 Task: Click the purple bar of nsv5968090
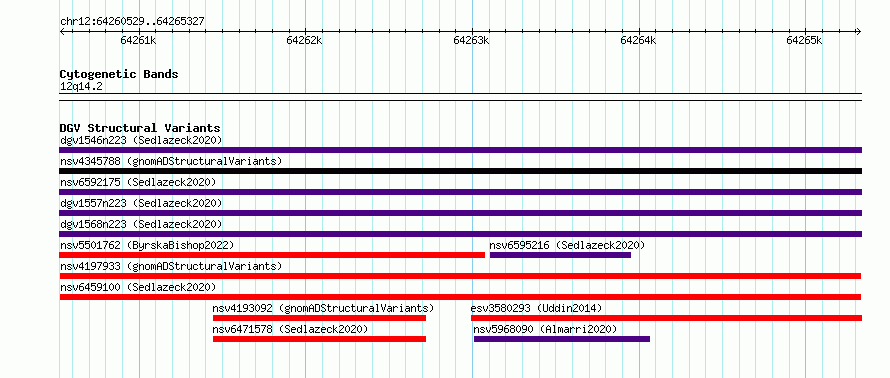pyautogui.click(x=562, y=339)
